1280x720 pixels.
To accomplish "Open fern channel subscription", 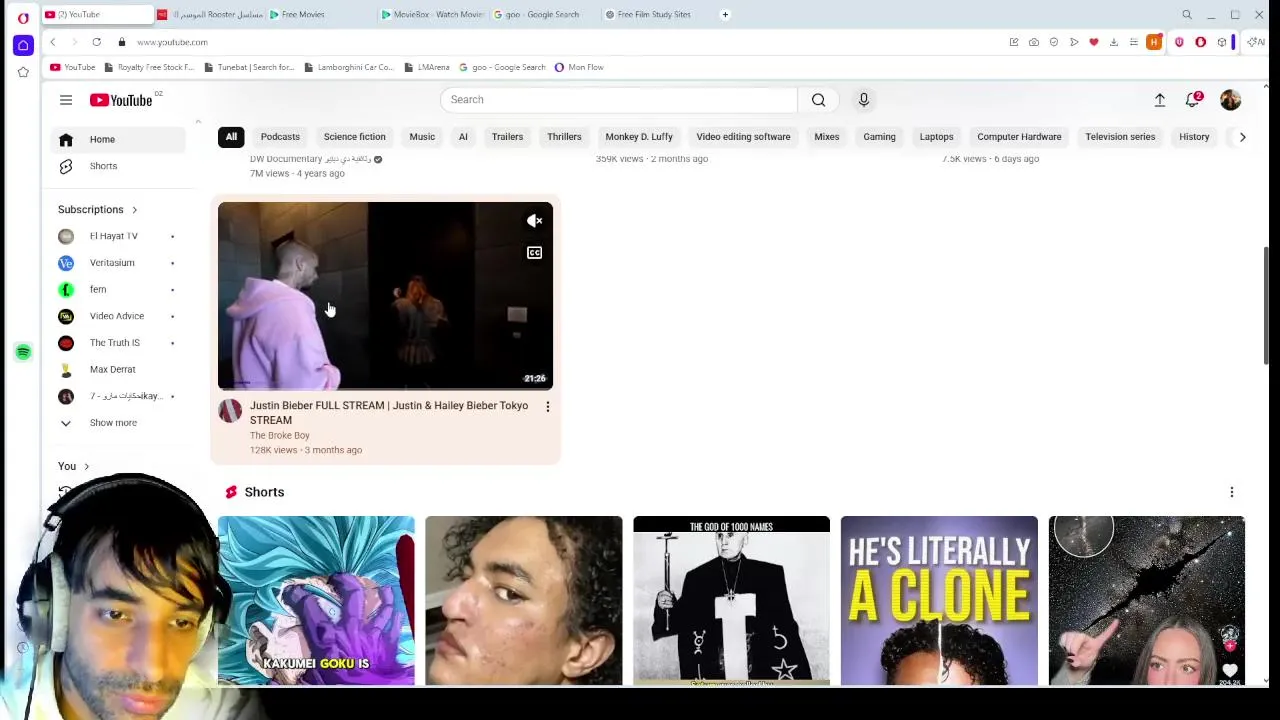I will [x=98, y=289].
